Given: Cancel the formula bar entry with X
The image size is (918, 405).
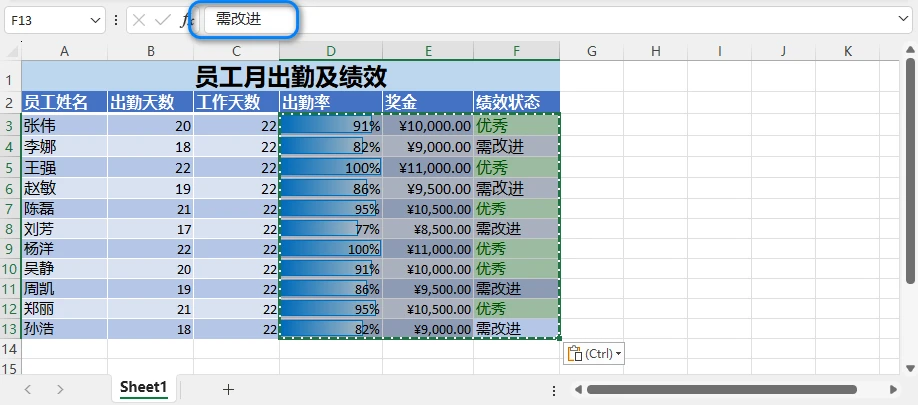Looking at the screenshot, I should click(139, 20).
